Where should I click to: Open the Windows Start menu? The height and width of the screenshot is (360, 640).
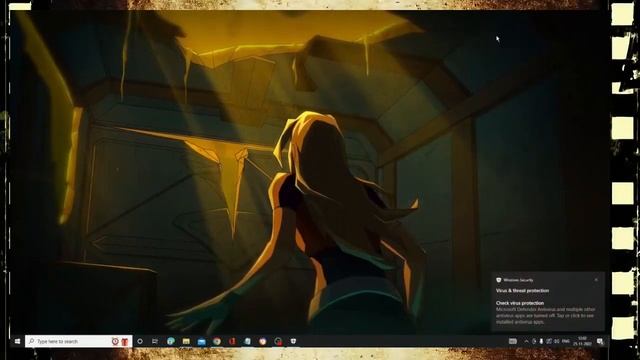[17, 341]
